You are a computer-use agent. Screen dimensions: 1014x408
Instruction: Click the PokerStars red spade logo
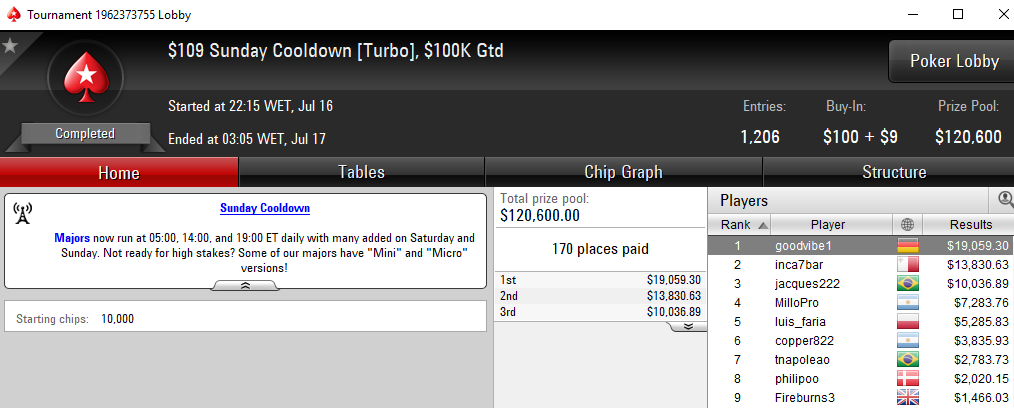(85, 78)
